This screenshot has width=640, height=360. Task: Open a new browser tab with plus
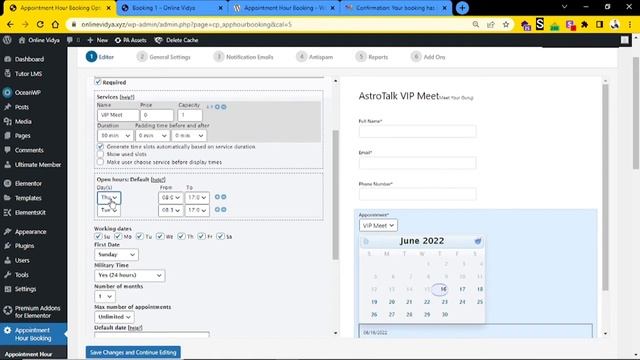click(462, 8)
